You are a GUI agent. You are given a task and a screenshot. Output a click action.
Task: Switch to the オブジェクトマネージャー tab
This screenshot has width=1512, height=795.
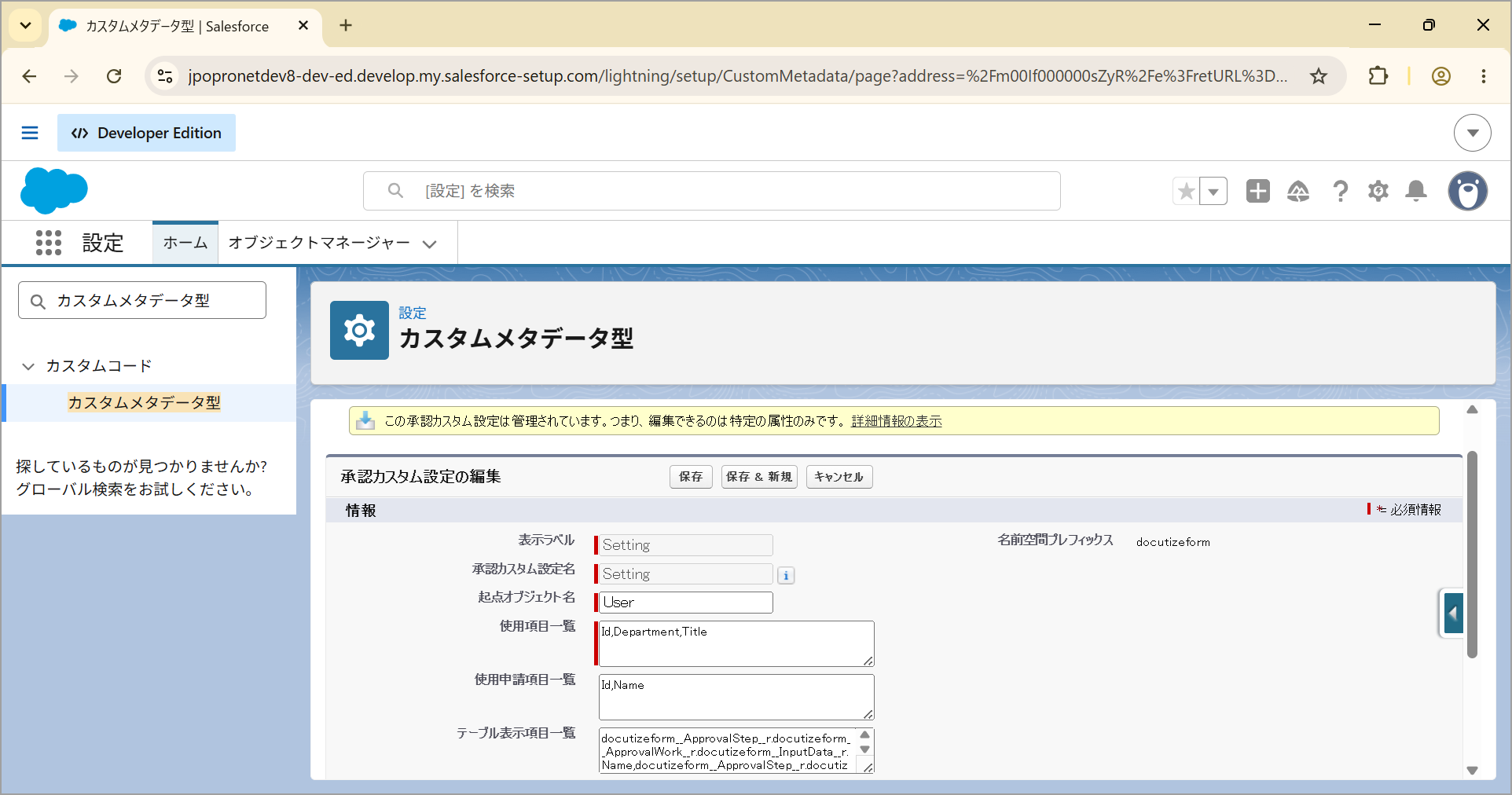coord(319,243)
